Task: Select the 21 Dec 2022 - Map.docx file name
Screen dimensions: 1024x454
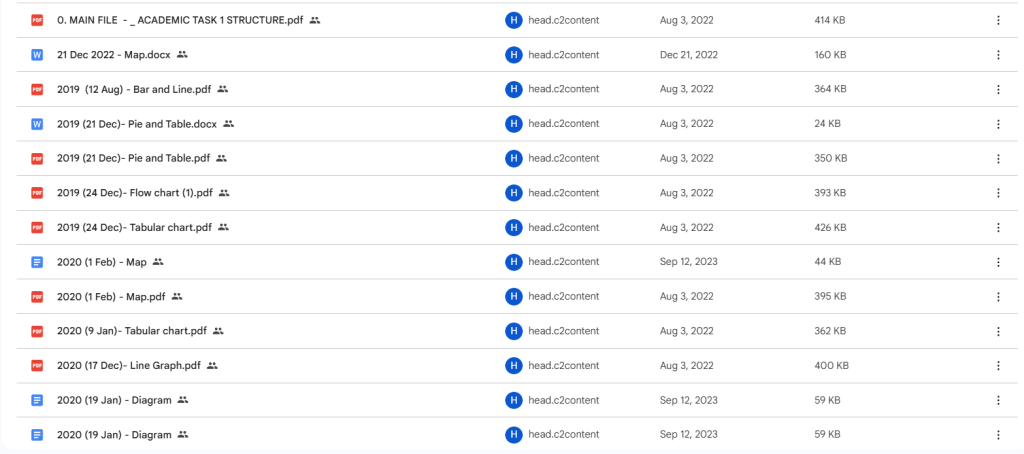Action: 113,55
